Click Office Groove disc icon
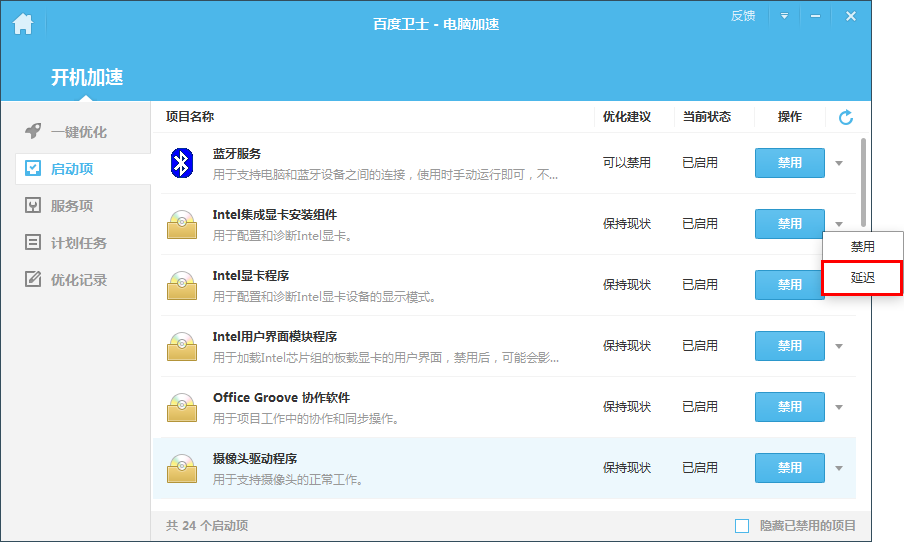 pyautogui.click(x=182, y=408)
